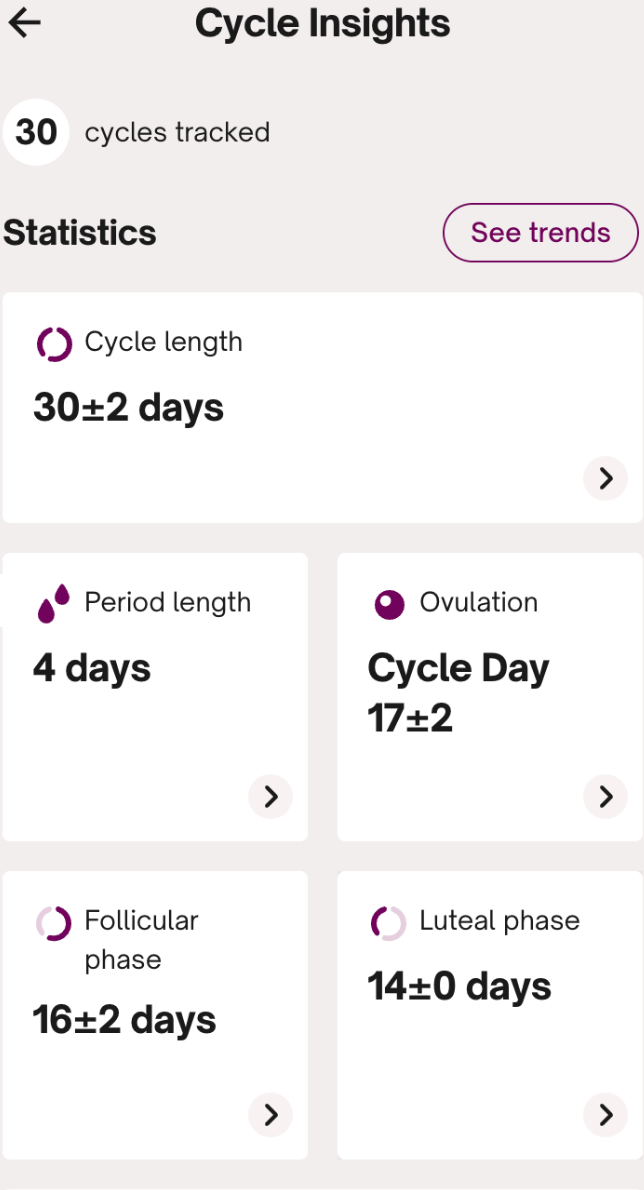
Task: Click the Follicular phase ring icon
Action: pos(54,922)
